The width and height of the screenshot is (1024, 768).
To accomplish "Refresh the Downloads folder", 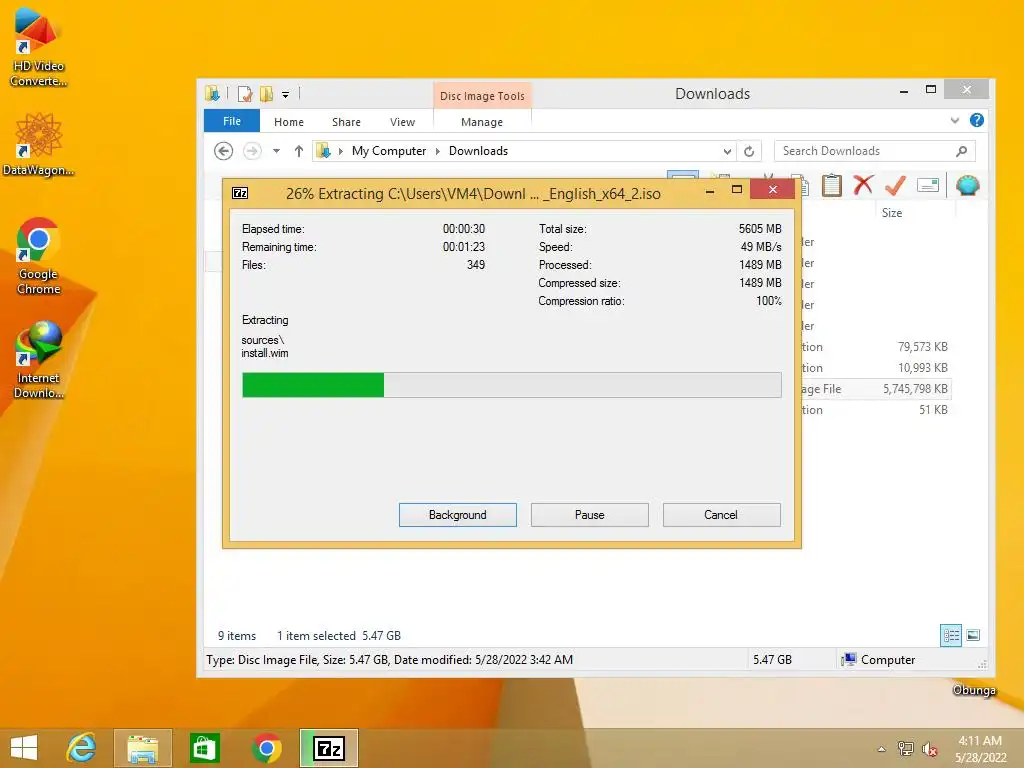I will point(749,152).
